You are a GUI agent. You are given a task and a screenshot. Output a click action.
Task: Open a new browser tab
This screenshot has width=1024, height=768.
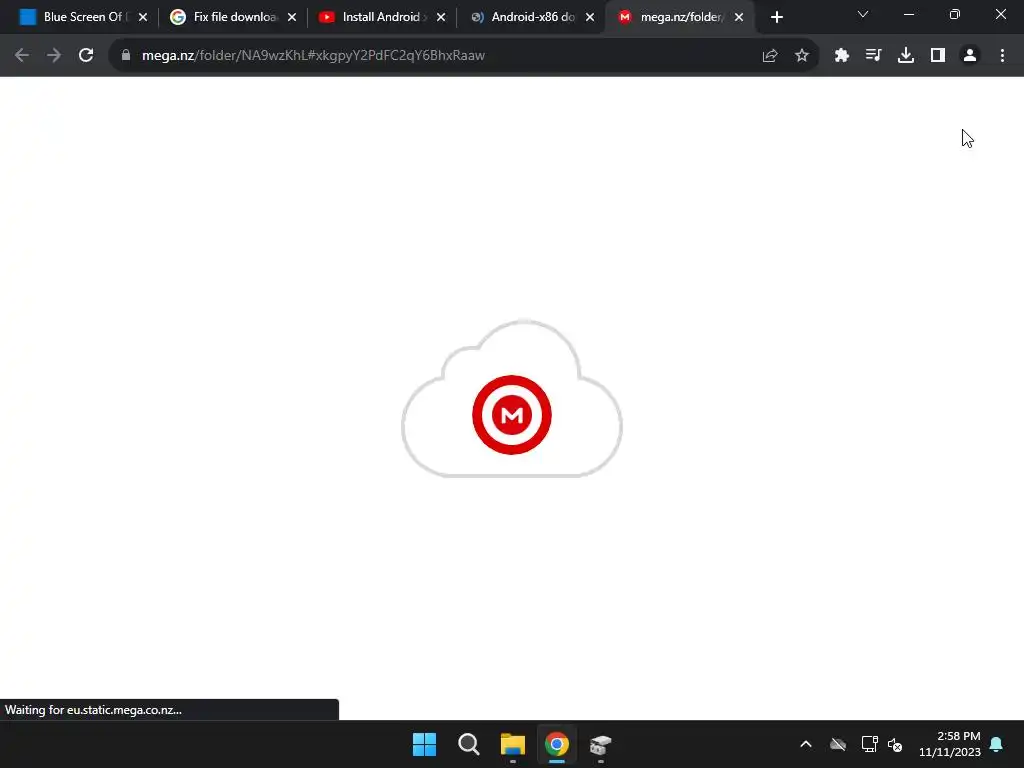(776, 17)
